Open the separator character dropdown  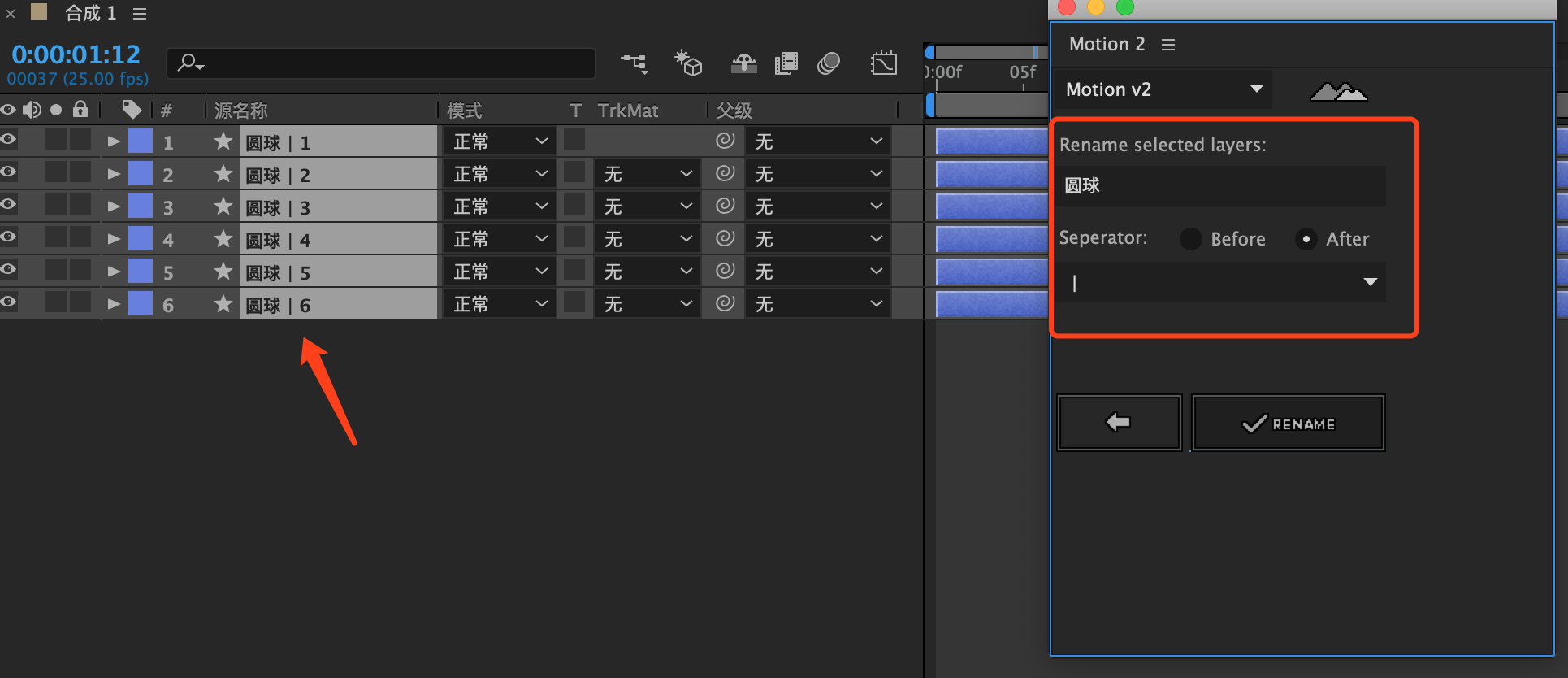click(1222, 282)
